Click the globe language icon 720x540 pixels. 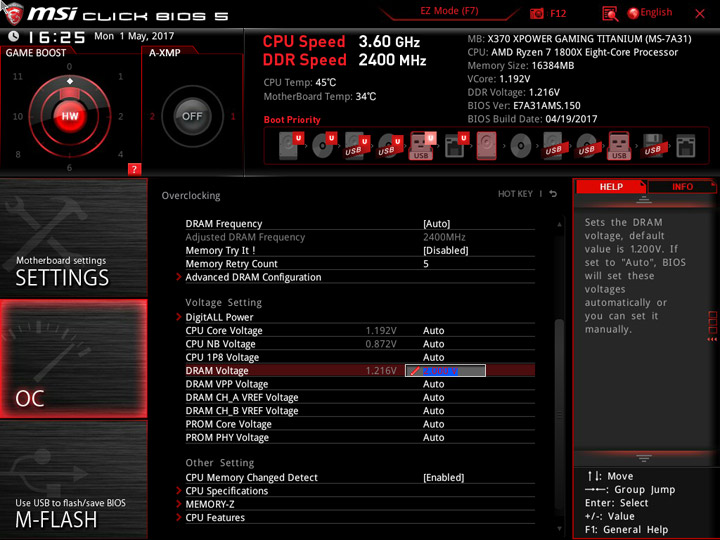tap(633, 13)
